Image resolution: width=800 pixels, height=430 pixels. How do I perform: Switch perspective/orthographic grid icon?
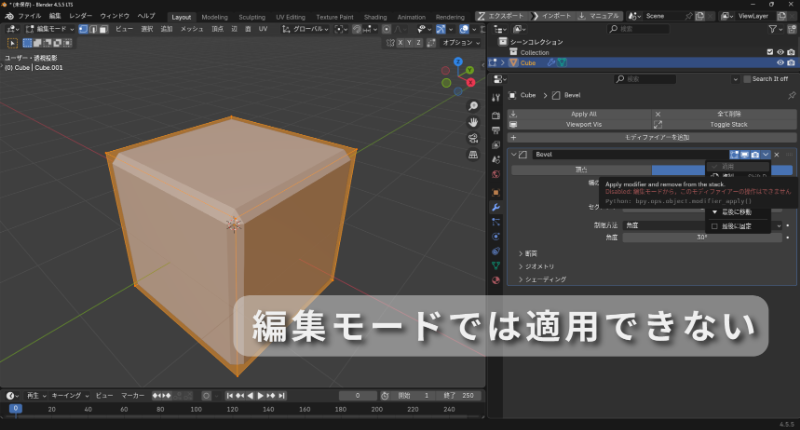[x=473, y=155]
